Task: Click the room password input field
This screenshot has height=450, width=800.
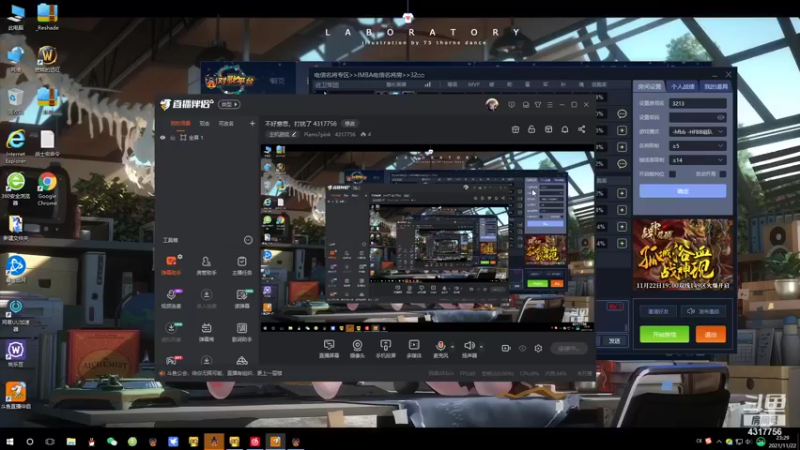Action: point(697,117)
